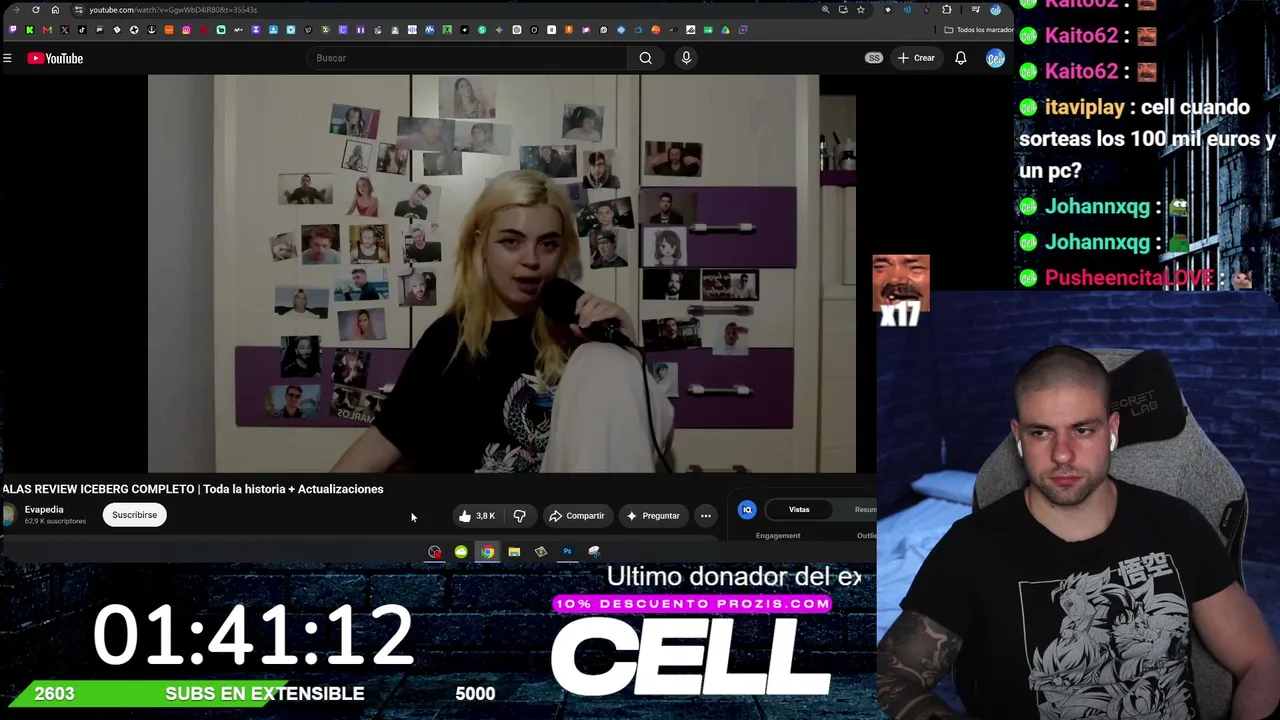The width and height of the screenshot is (1280, 720).
Task: Open the Gmail bookmark
Action: [x=47, y=30]
